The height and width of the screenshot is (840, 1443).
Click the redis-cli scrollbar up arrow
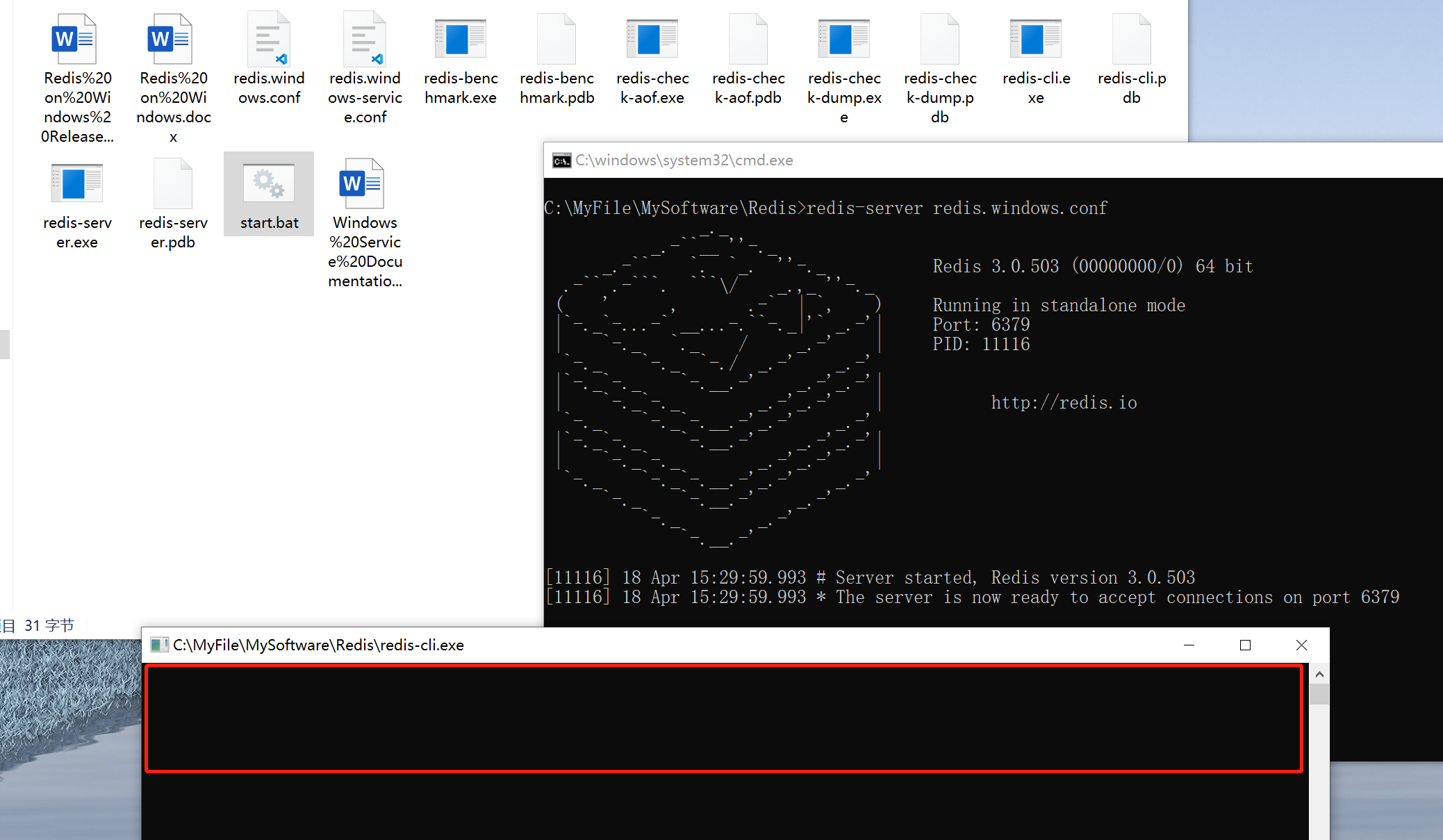click(1319, 675)
